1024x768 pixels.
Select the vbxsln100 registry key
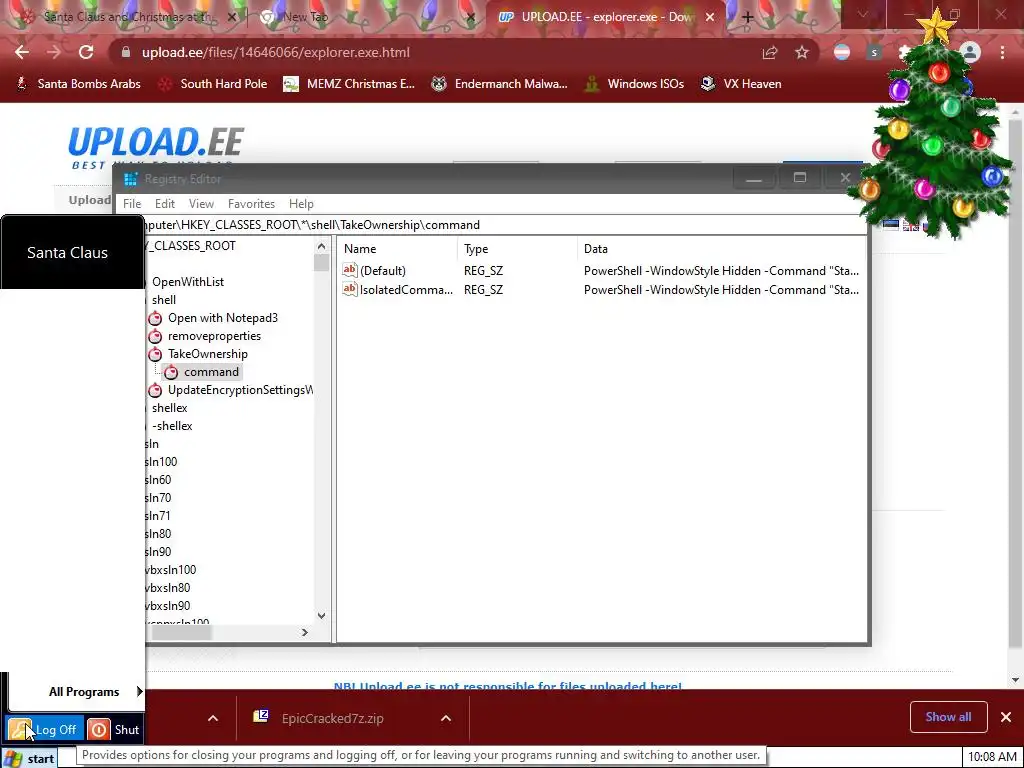click(x=170, y=569)
